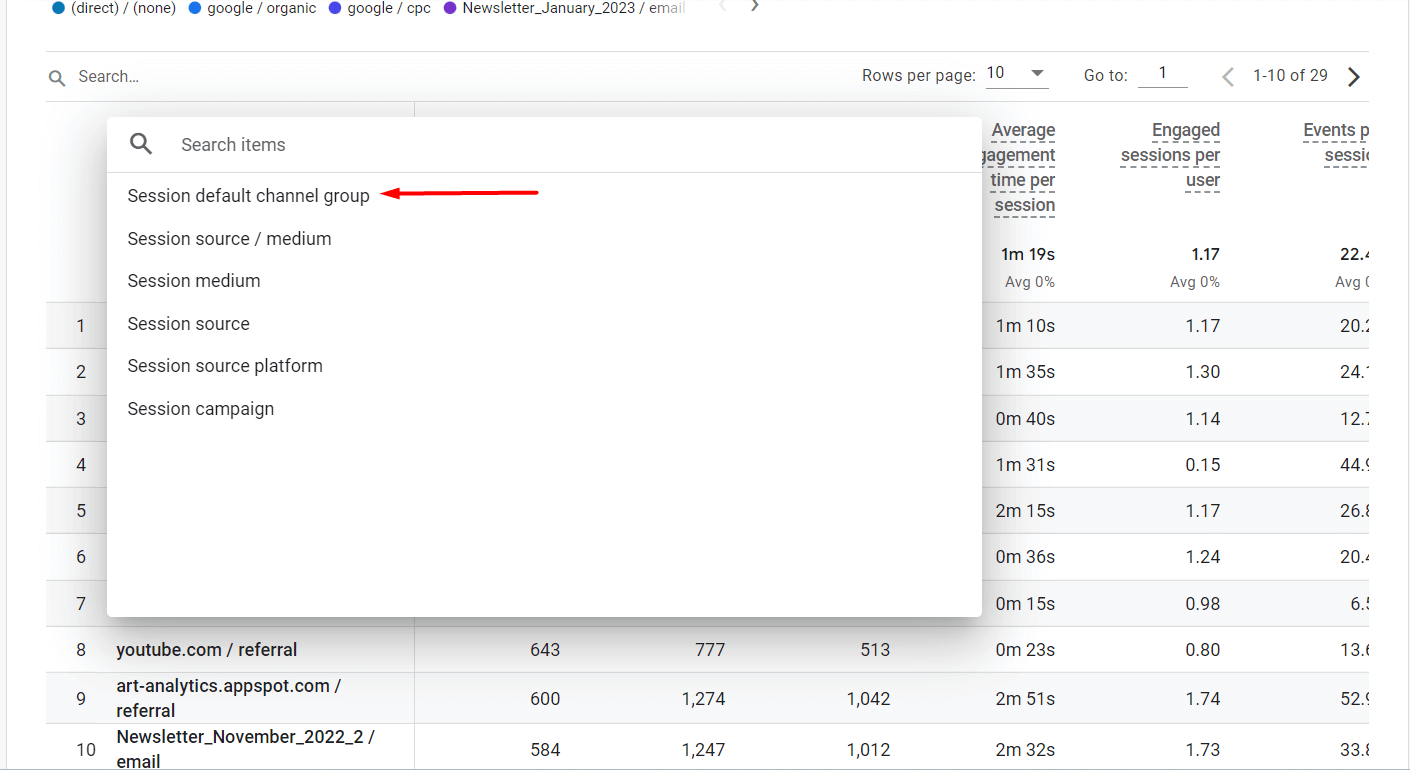Click the left arrow beside the legend chips
The height and width of the screenshot is (770, 1410).
[722, 5]
